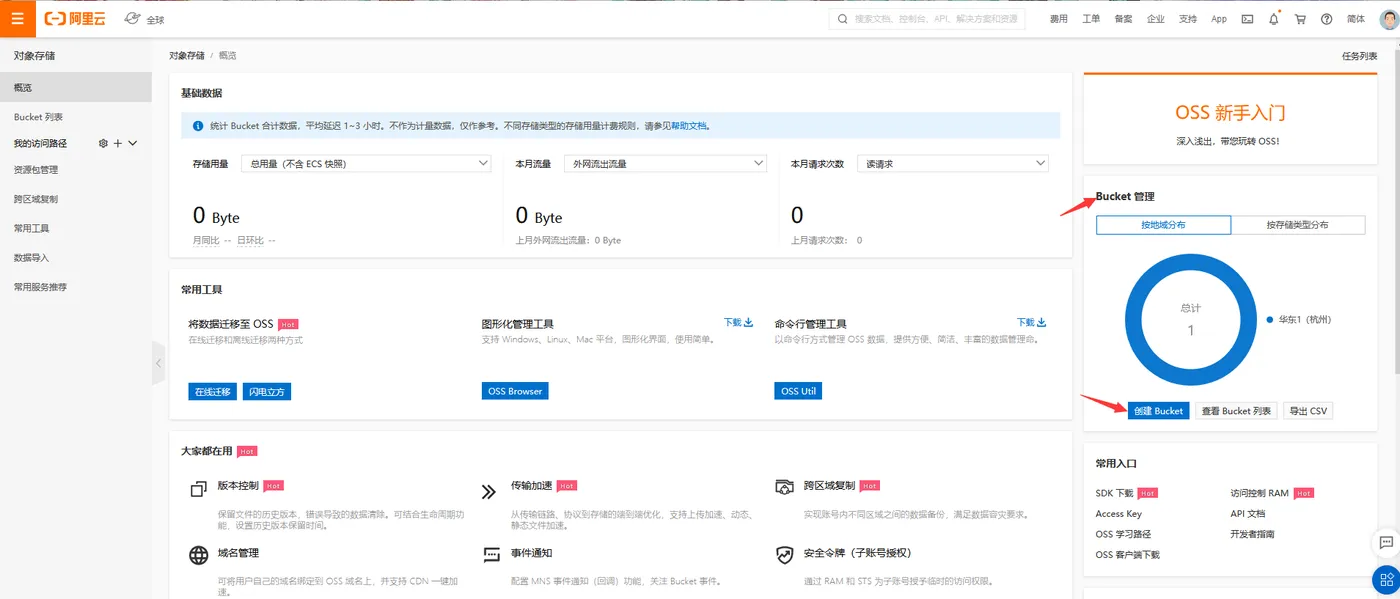
Task: Open the help question mark icon
Action: (x=1327, y=19)
